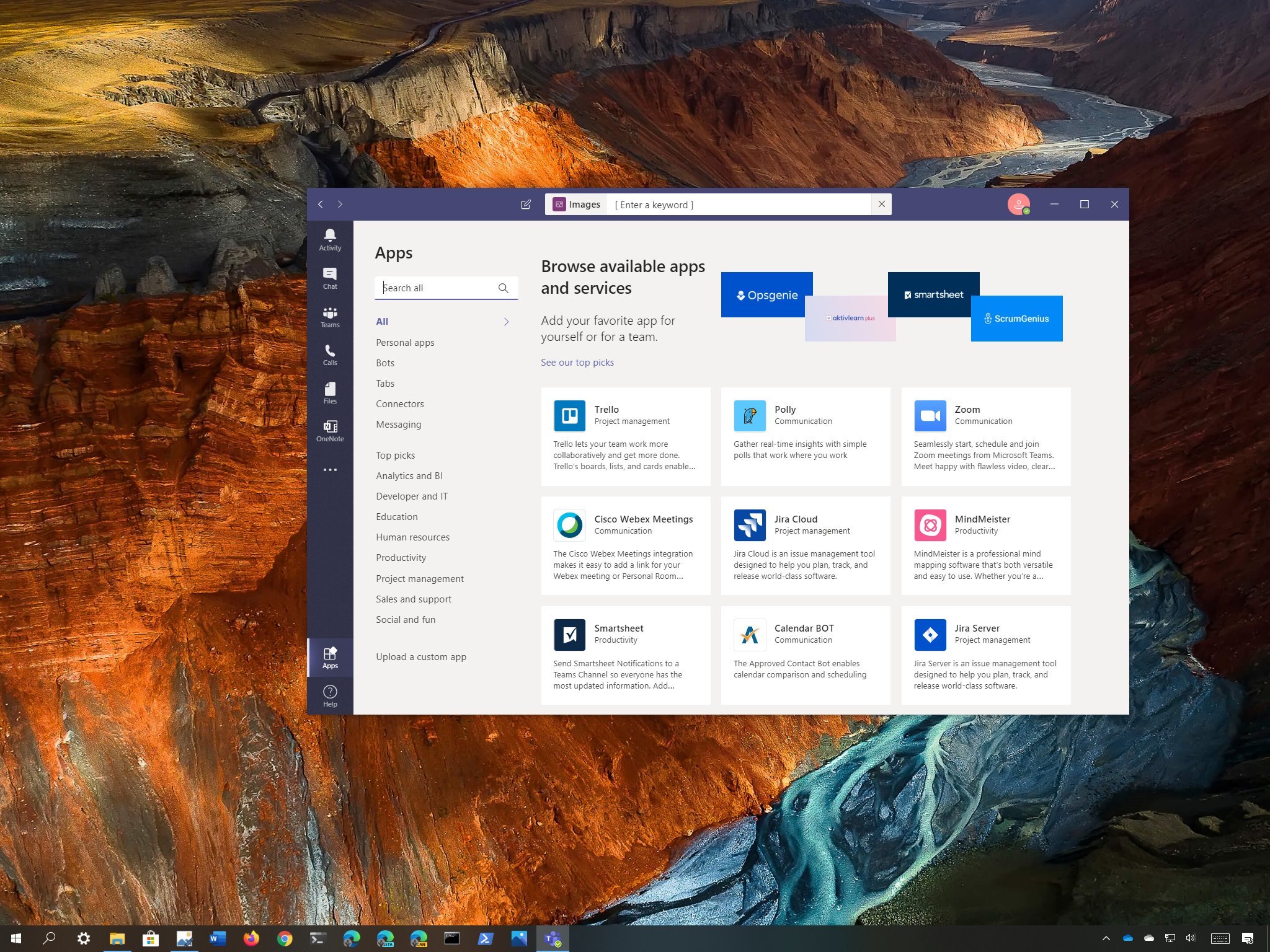1270x952 pixels.
Task: Filter apps by Bots
Action: click(385, 363)
